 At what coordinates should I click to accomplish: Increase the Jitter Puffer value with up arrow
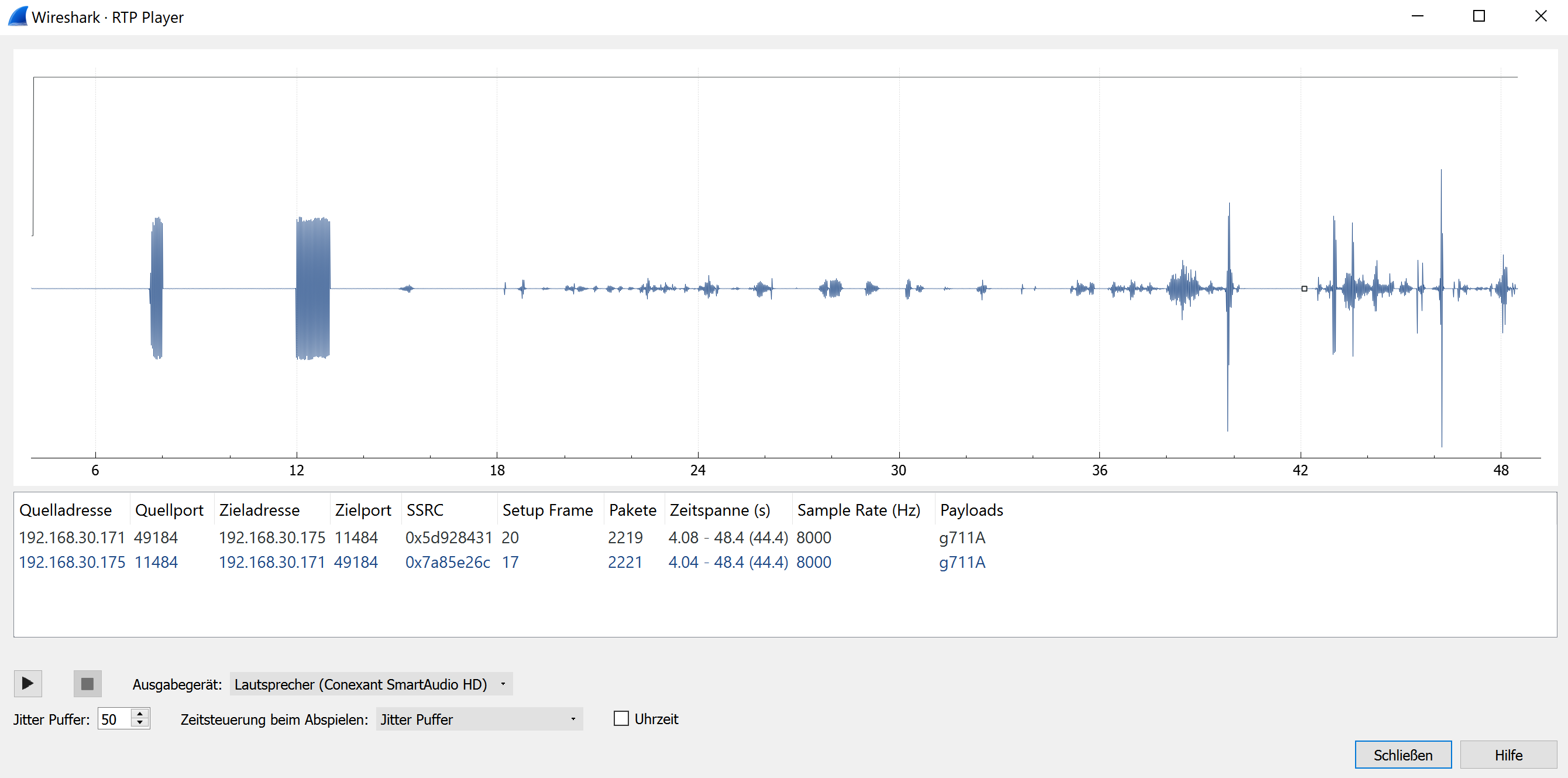(x=140, y=714)
